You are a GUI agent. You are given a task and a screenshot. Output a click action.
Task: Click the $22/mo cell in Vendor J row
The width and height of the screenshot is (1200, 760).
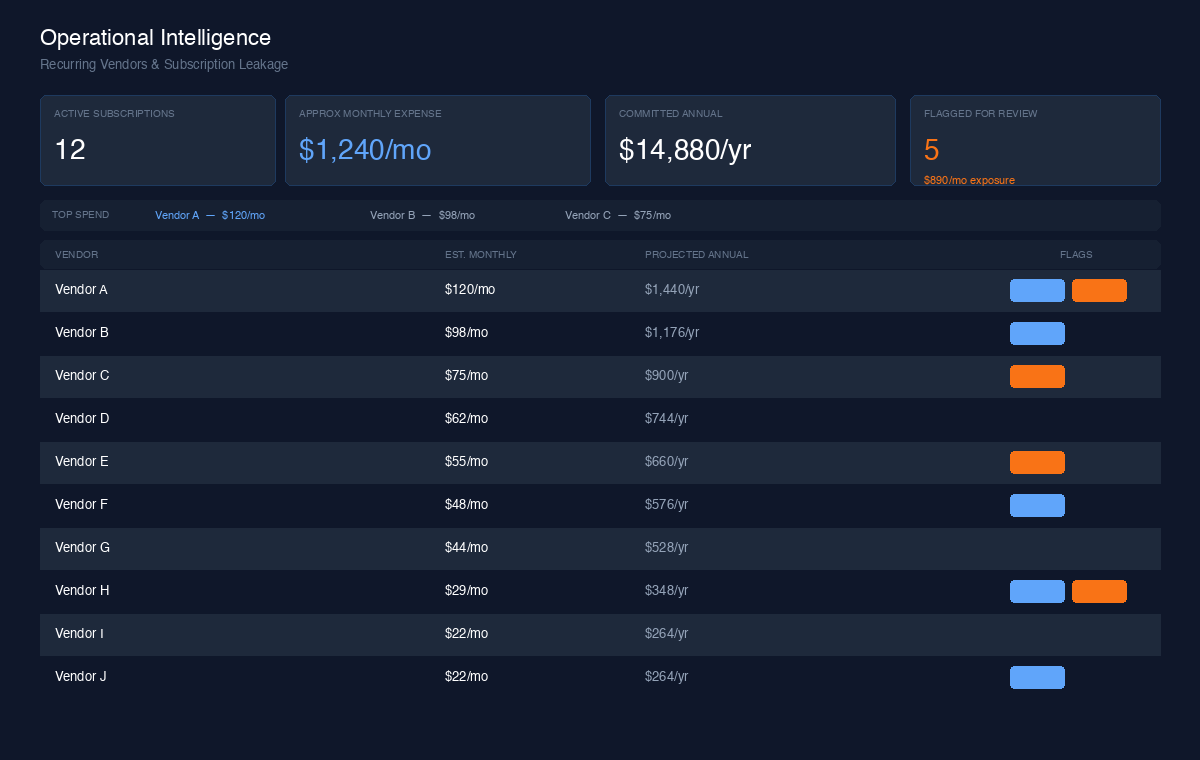(467, 677)
